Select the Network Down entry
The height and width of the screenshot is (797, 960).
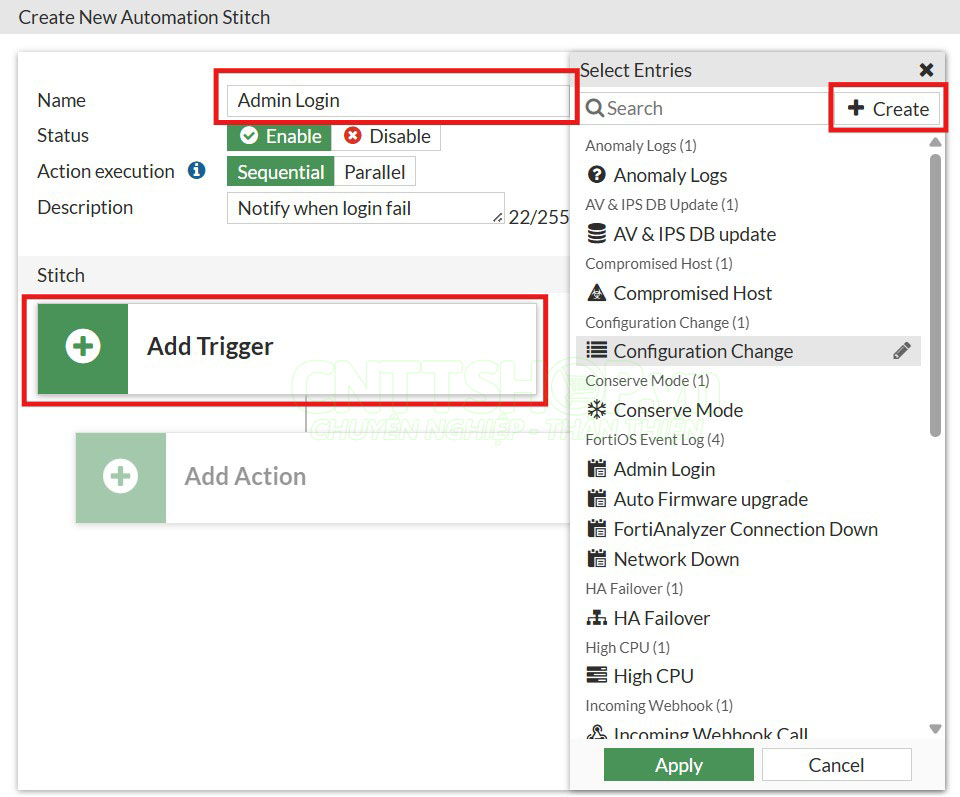point(676,559)
